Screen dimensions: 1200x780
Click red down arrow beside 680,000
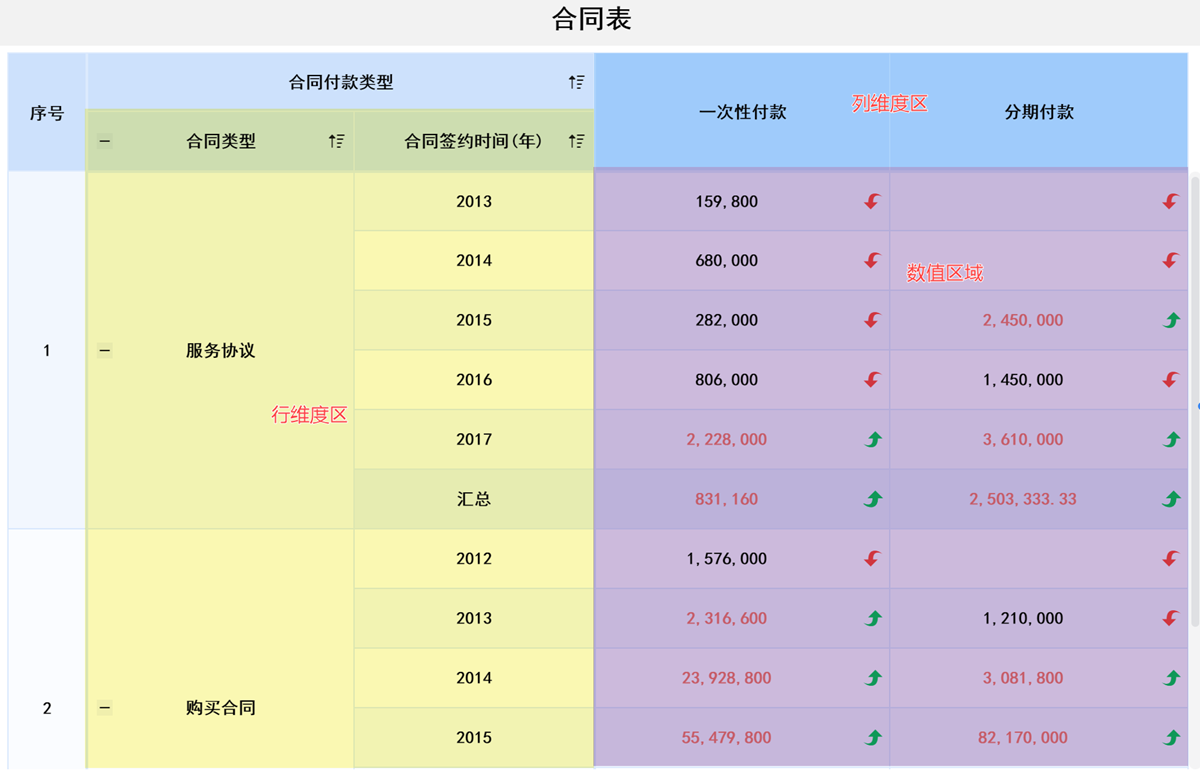click(x=872, y=260)
